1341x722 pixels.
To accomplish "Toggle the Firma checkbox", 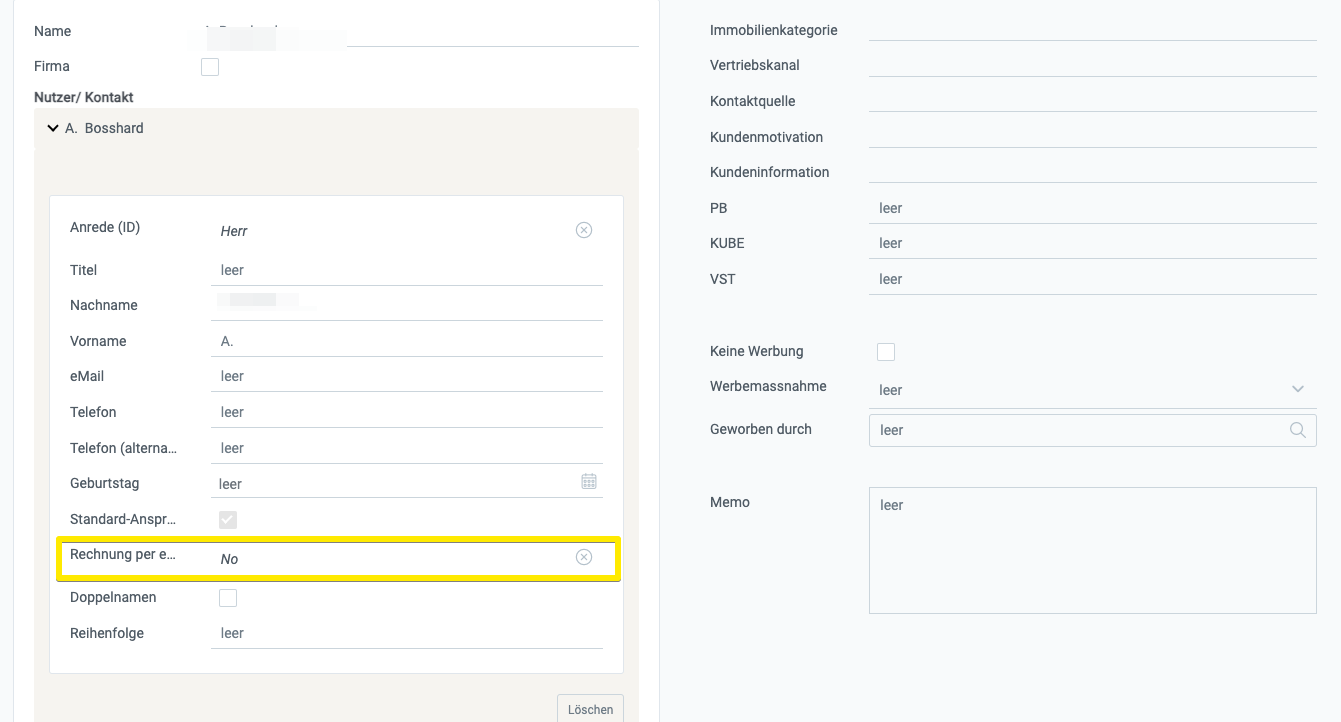I will tap(210, 67).
